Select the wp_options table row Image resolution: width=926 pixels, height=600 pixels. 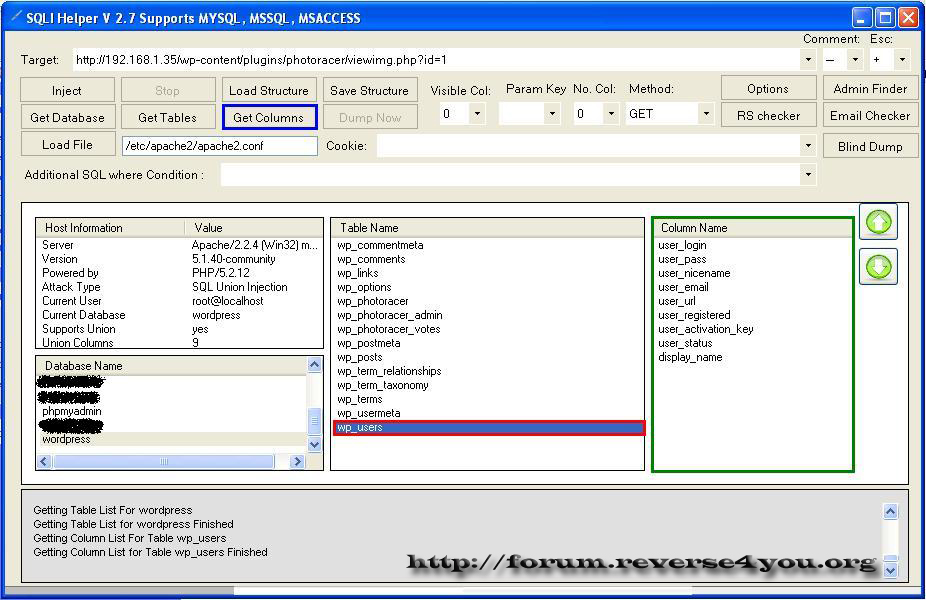(x=488, y=287)
